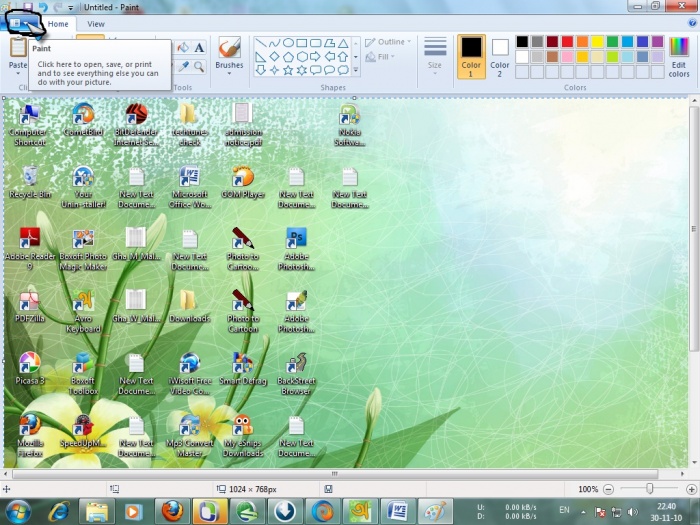Activate the Color 2 background button
700x525 pixels.
(500, 57)
